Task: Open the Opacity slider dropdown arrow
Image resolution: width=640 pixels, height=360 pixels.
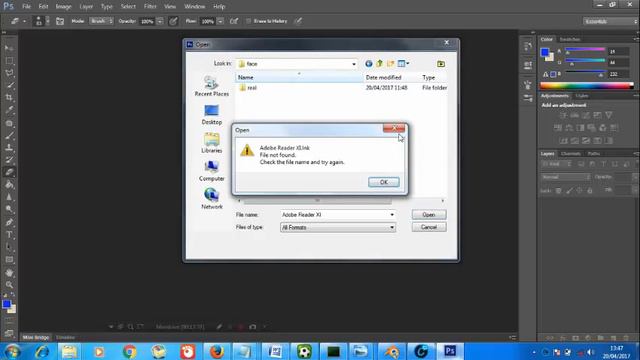Action: [160, 21]
